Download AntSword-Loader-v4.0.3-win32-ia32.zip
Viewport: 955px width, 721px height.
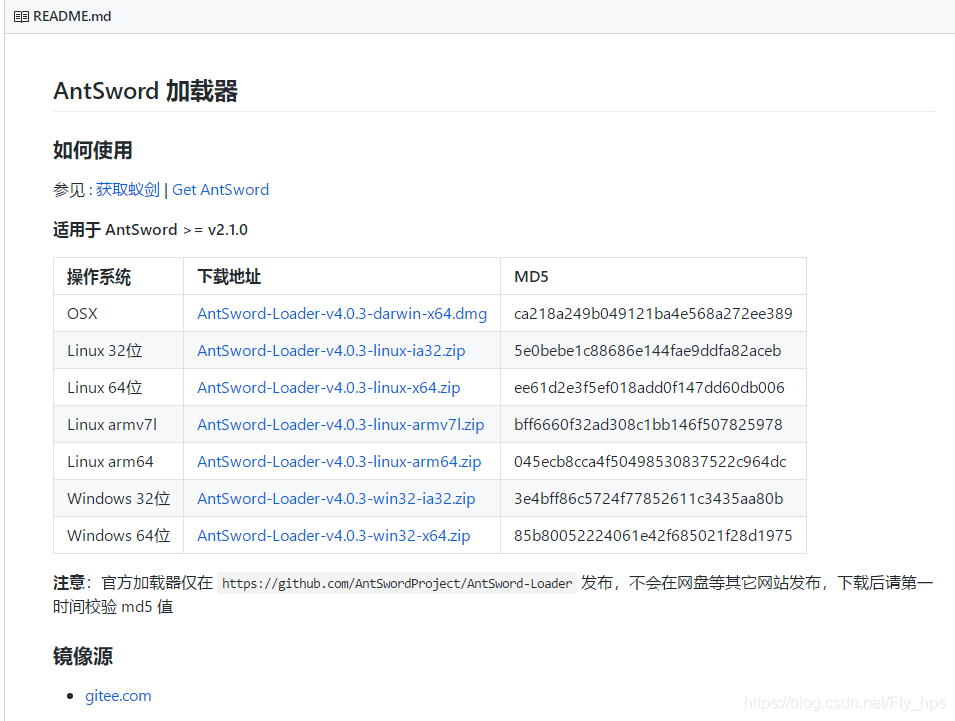pyautogui.click(x=336, y=499)
